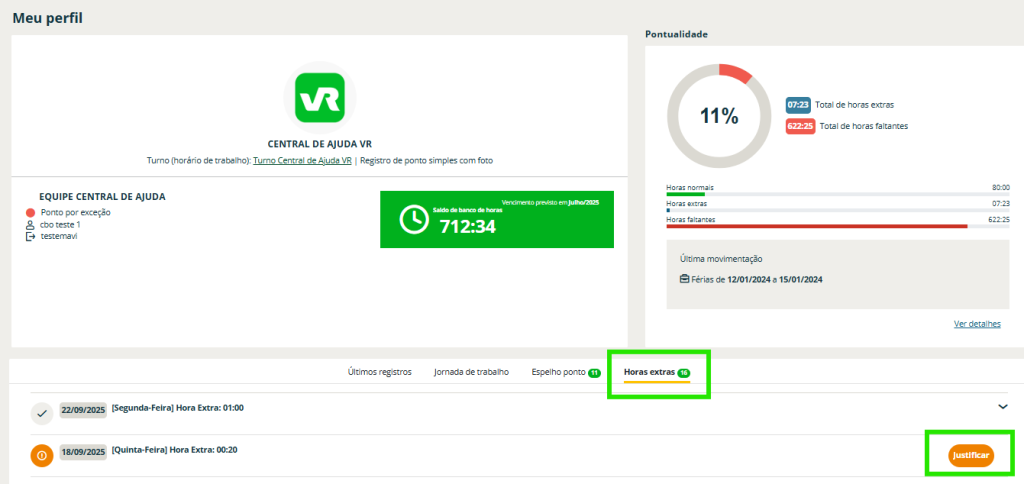Image resolution: width=1024 pixels, height=484 pixels.
Task: Click the user icon beside cbo teste 1
Action: (x=31, y=225)
